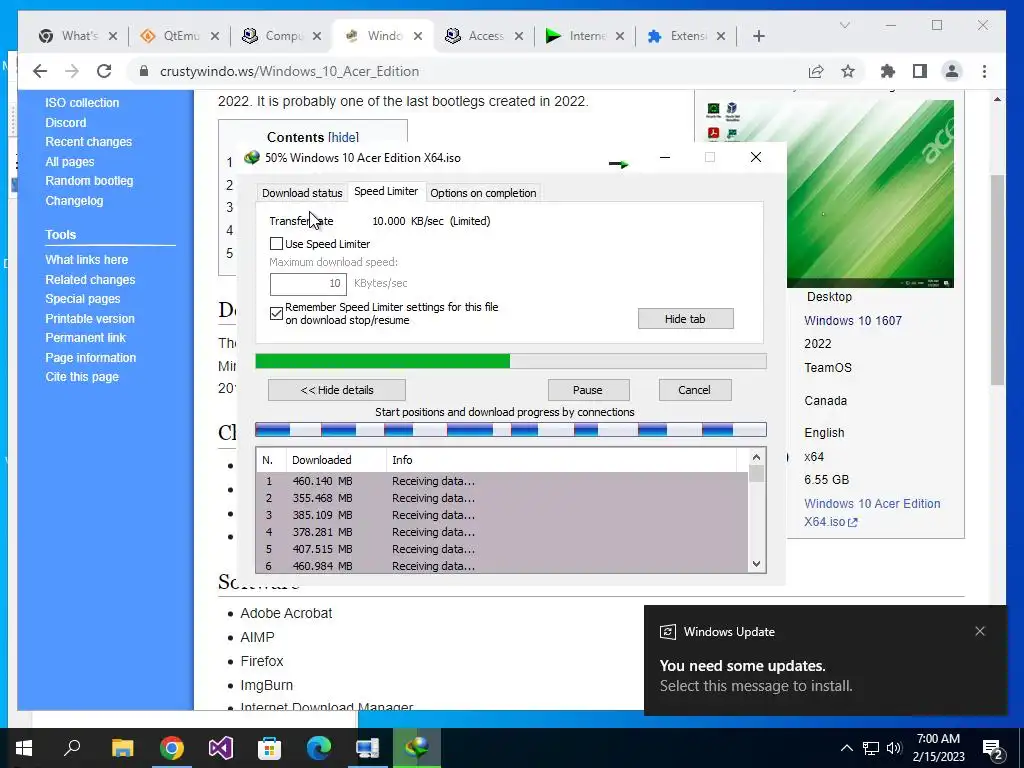Open the Random bootleg sidebar link
The height and width of the screenshot is (768, 1024).
89,181
